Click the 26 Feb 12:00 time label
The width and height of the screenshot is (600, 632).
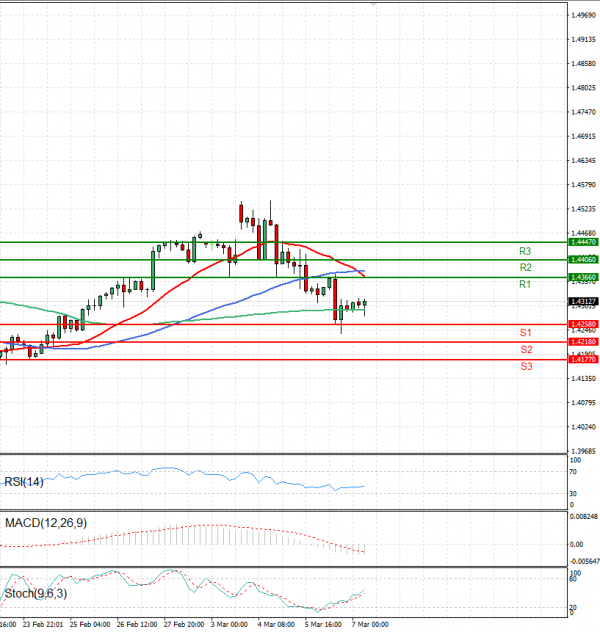coord(137,624)
